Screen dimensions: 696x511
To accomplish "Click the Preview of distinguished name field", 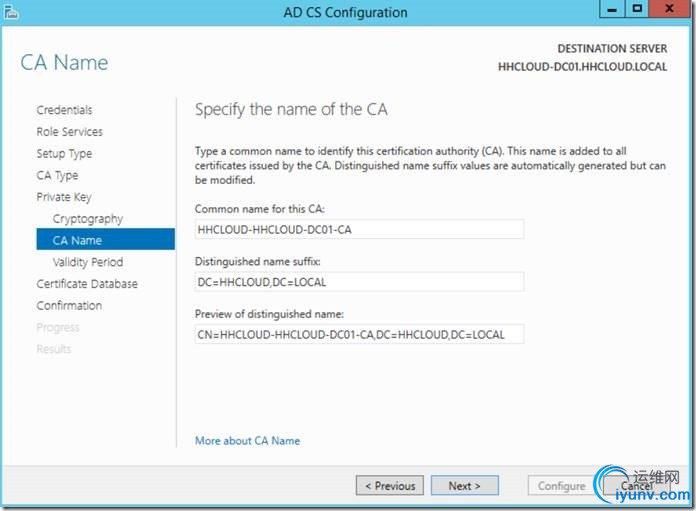I will (359, 334).
